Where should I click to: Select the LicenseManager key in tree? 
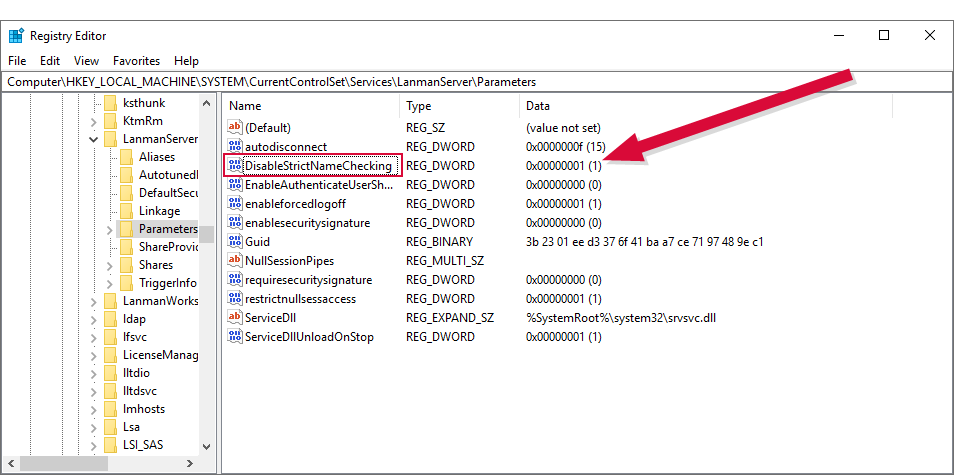161,355
